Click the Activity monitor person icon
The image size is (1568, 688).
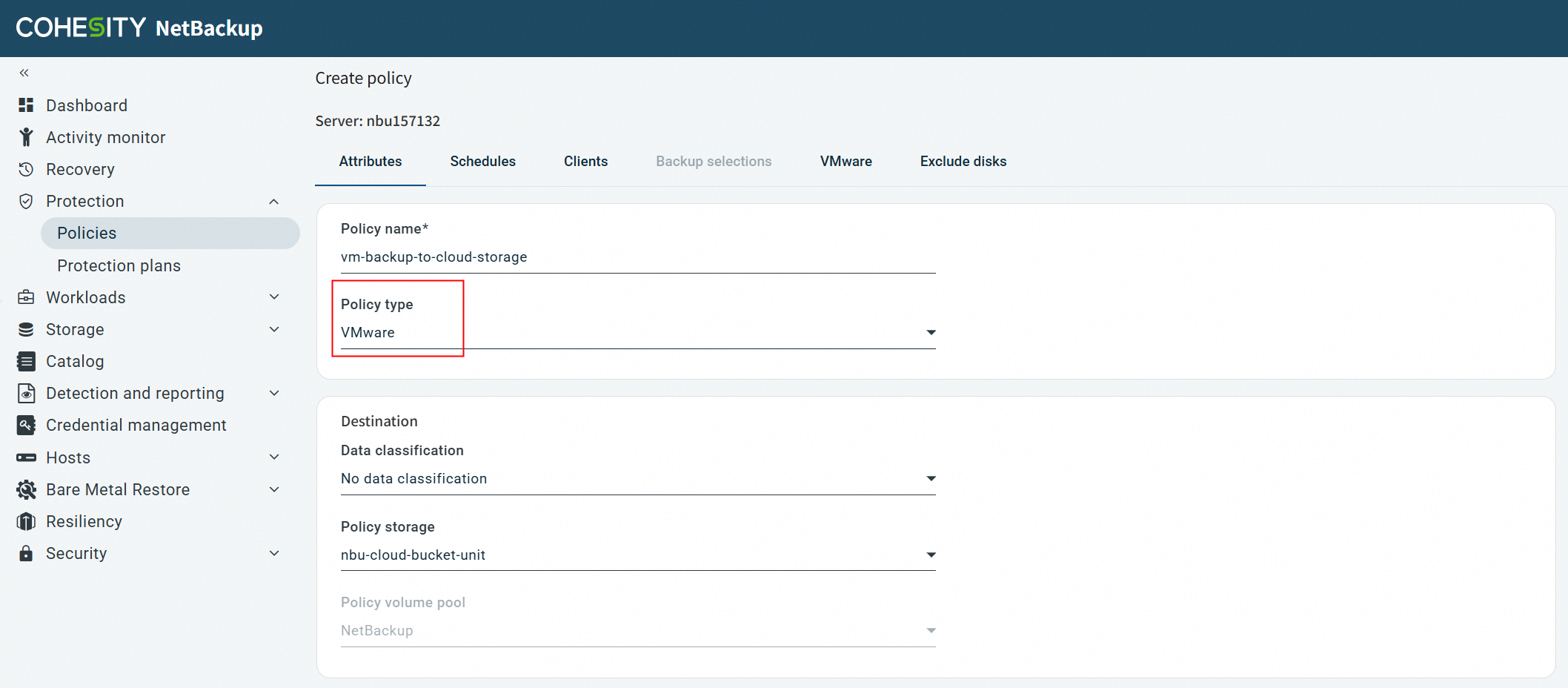click(x=26, y=137)
